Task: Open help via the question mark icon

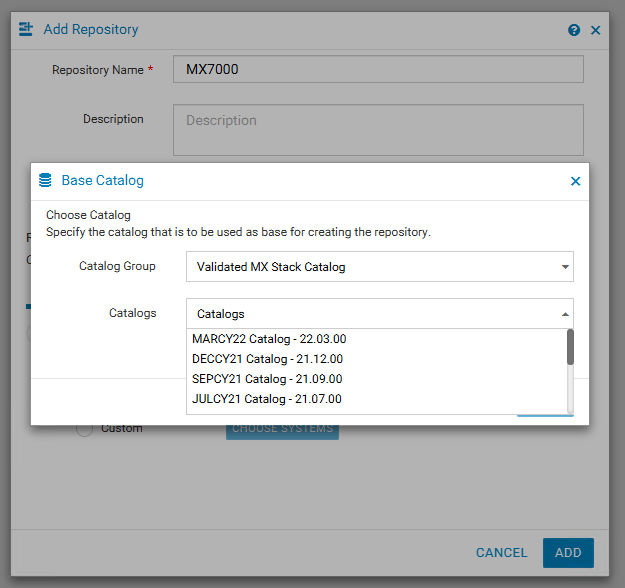Action: [574, 30]
